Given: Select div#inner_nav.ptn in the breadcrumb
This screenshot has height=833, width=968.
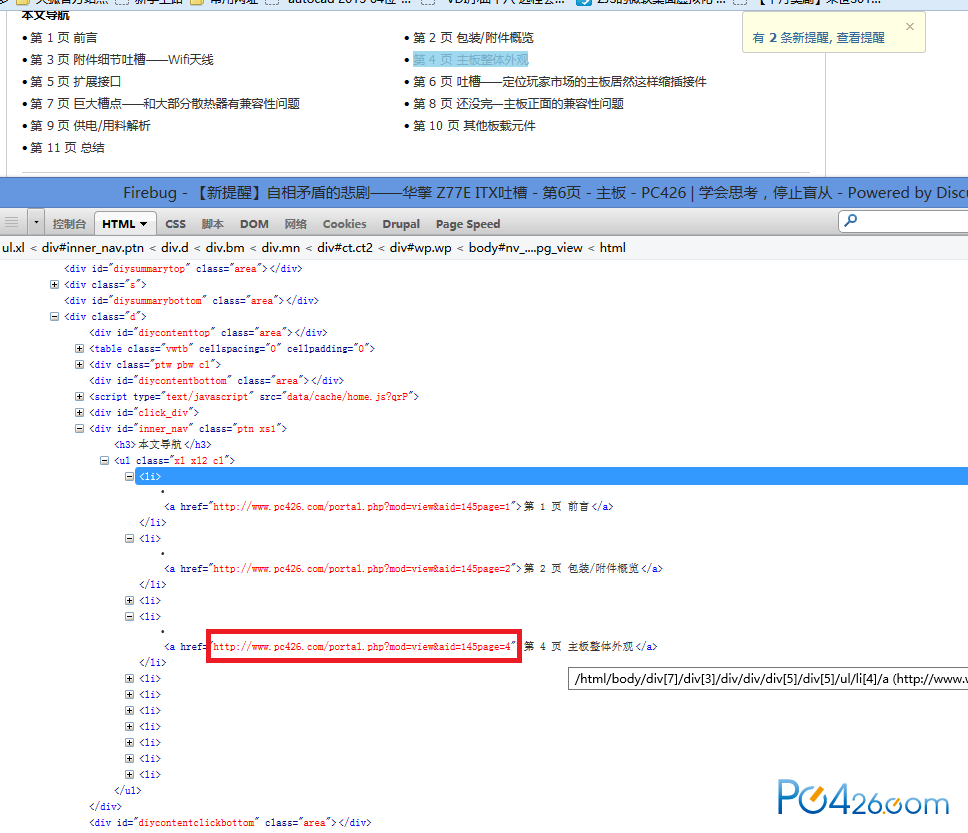Looking at the screenshot, I should click(x=93, y=248).
